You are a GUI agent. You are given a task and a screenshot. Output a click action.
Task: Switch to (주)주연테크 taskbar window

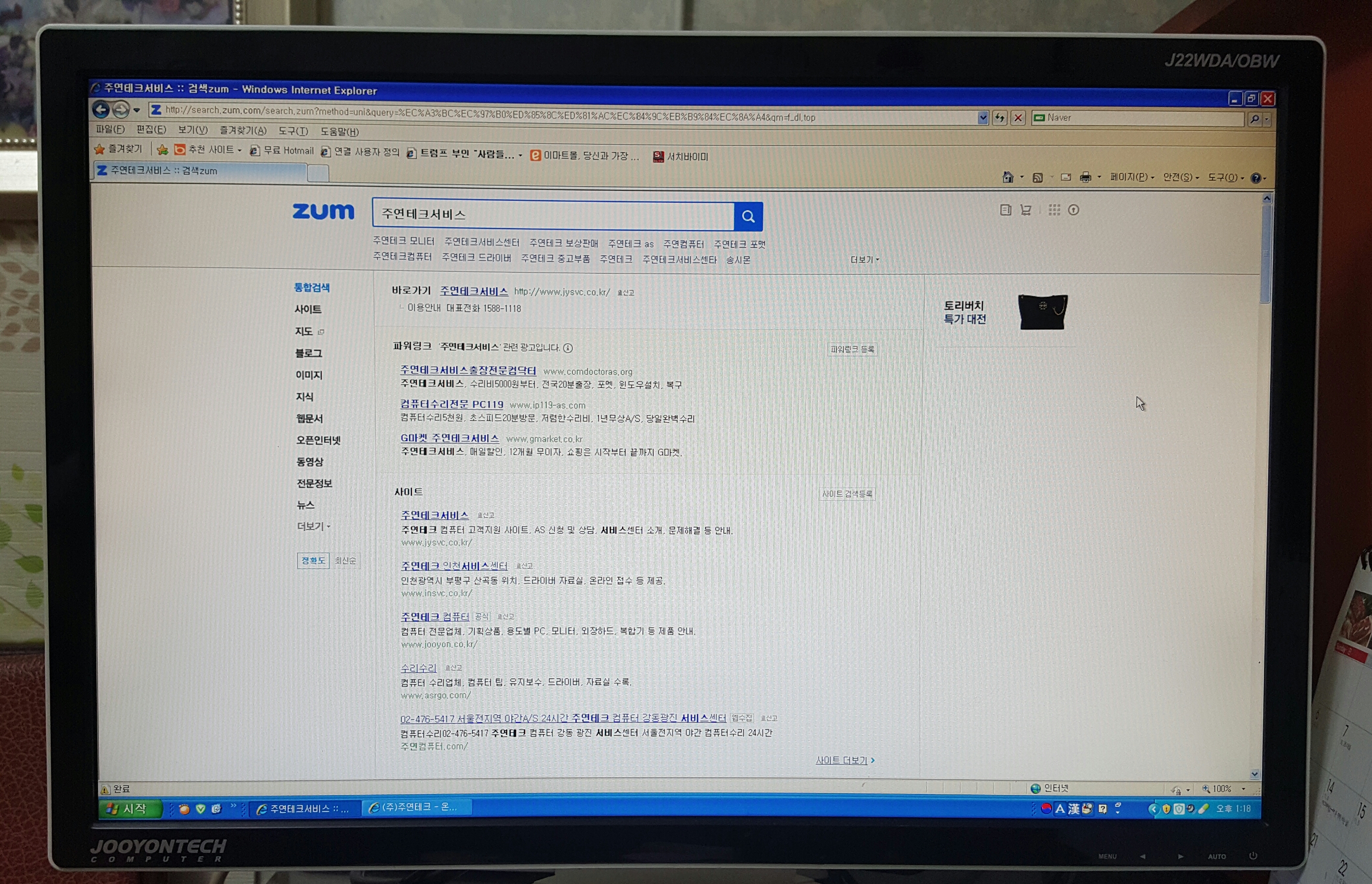point(417,807)
